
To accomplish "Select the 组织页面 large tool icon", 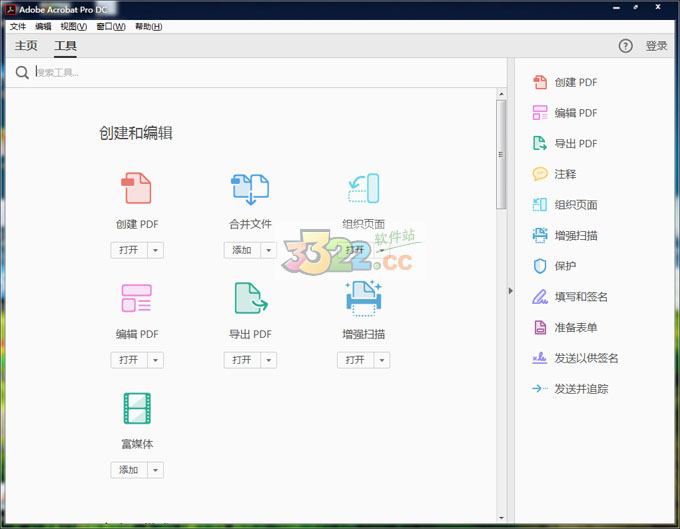I will click(363, 188).
